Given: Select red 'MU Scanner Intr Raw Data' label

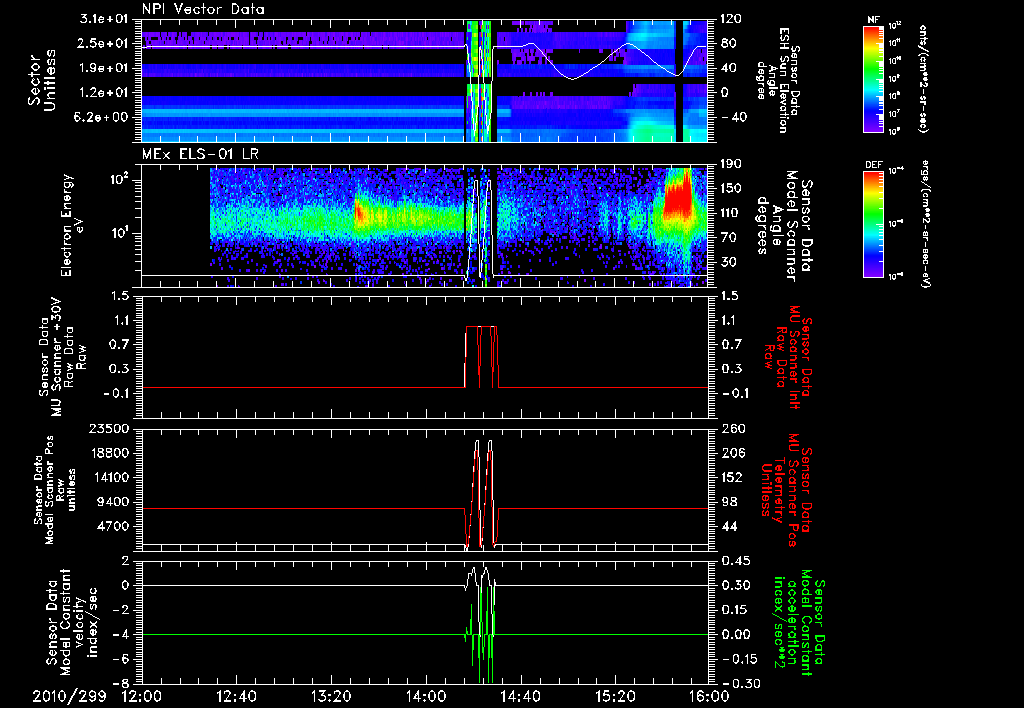Looking at the screenshot, I should pyautogui.click(x=788, y=357).
